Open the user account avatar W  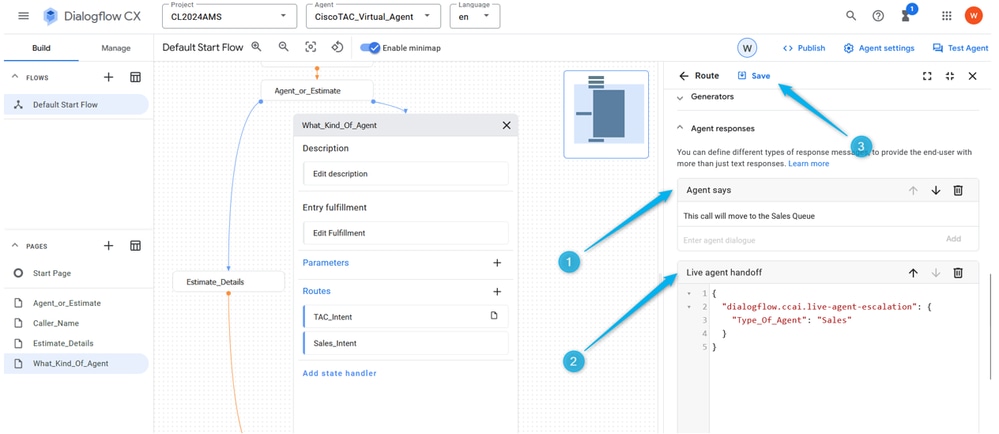pyautogui.click(x=974, y=16)
